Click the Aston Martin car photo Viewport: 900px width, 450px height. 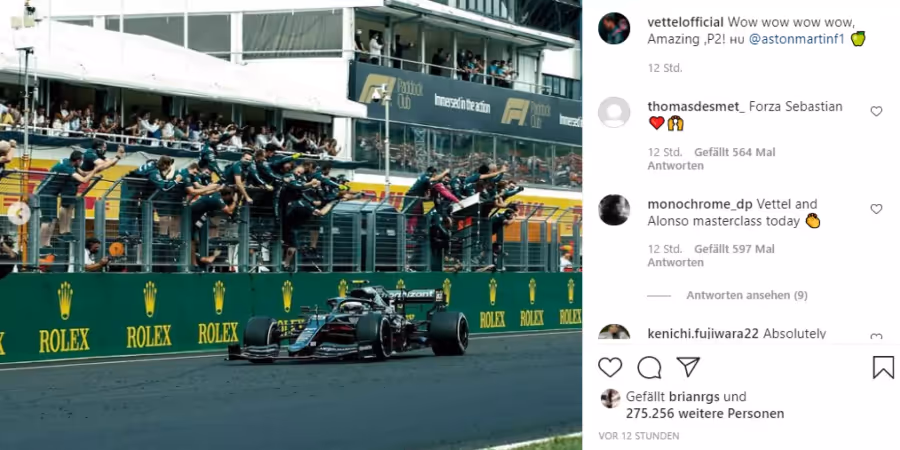(x=291, y=225)
